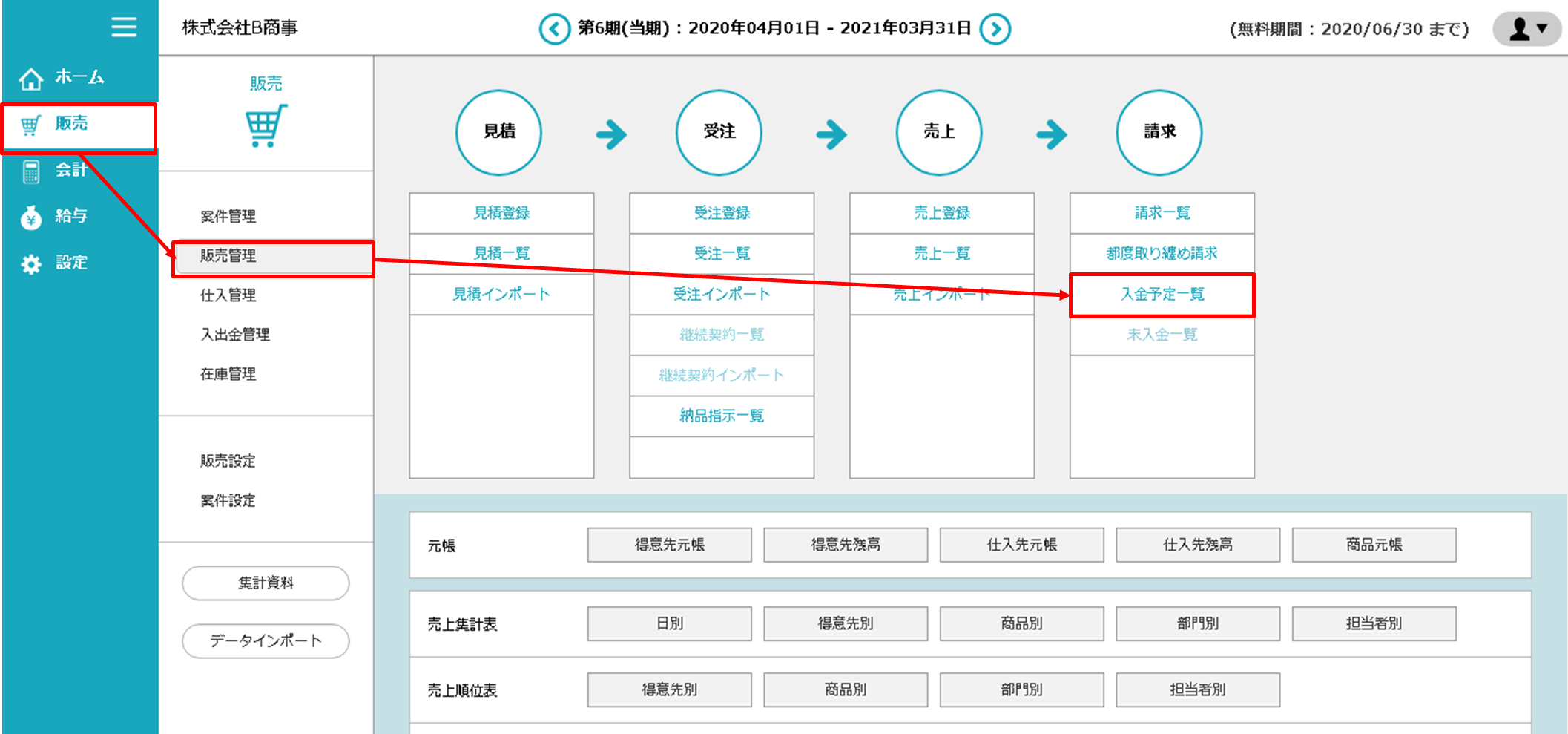Click the hamburger menu icon
The image size is (1568, 734).
[x=124, y=27]
